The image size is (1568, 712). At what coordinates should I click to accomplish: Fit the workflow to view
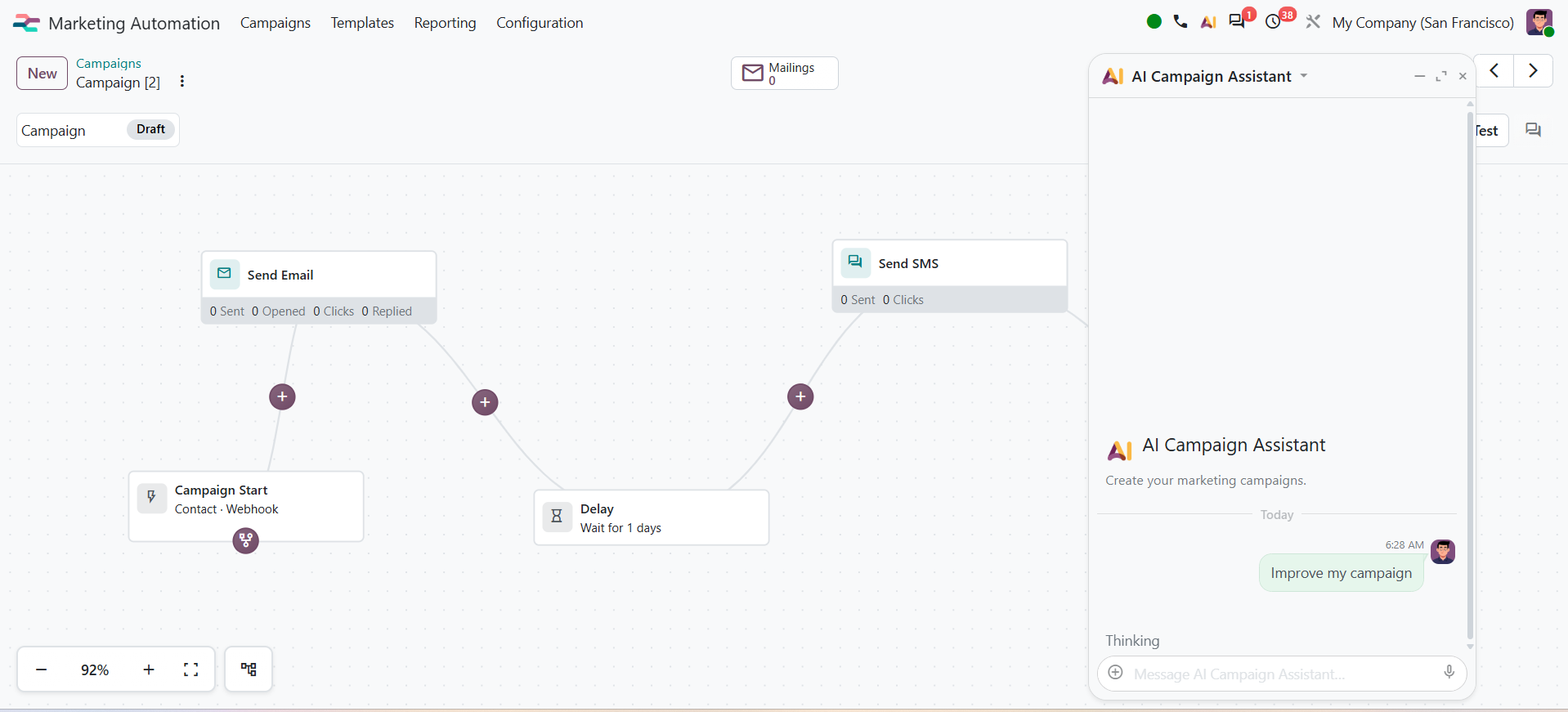pos(191,669)
